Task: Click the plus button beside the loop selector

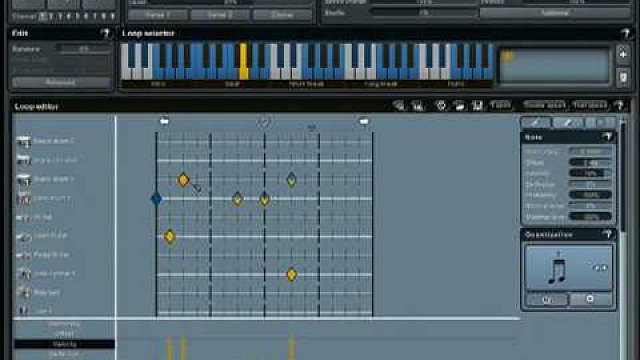Action: [x=623, y=54]
